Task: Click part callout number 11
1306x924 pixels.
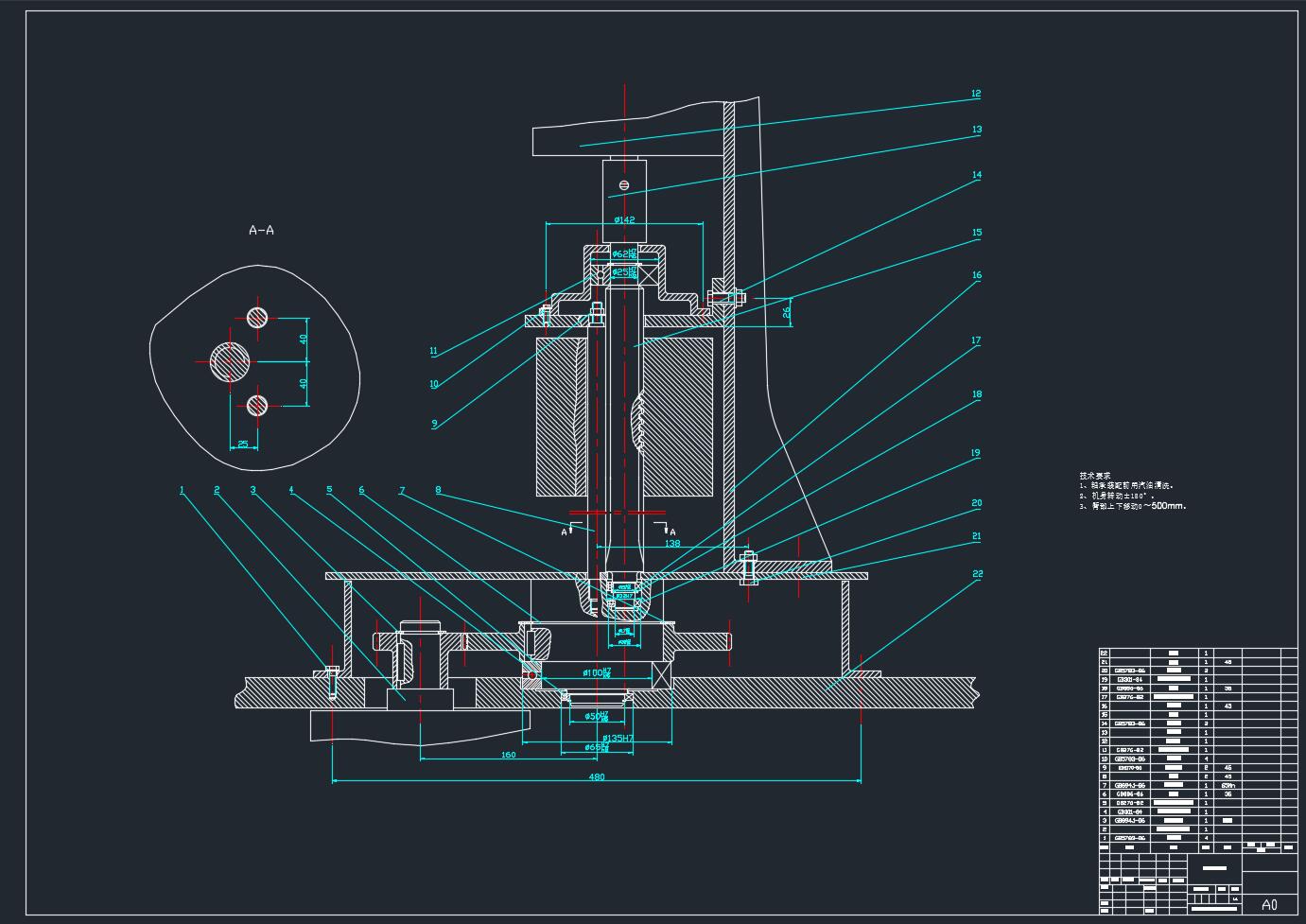Action: 433,351
